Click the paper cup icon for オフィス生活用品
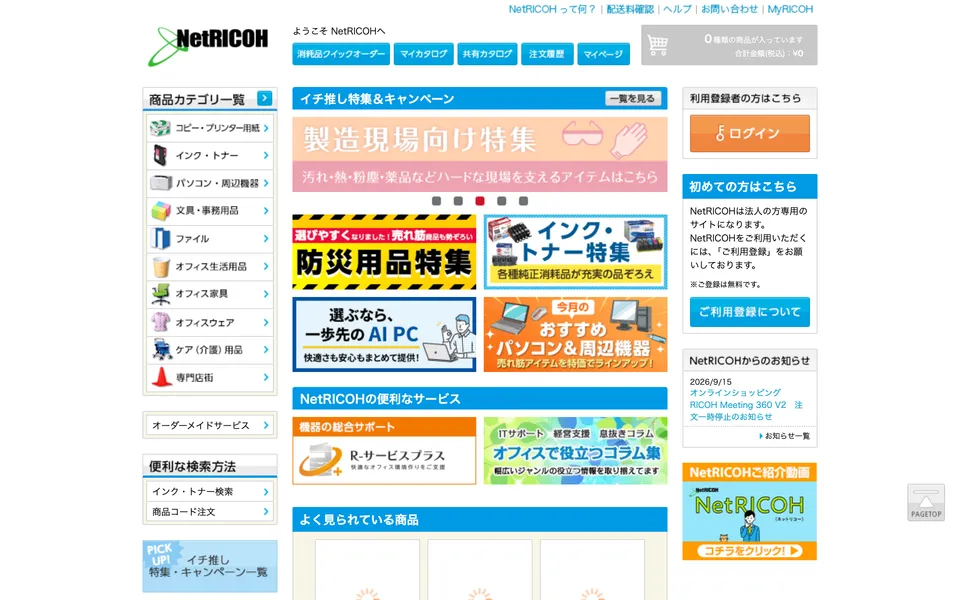The width and height of the screenshot is (960, 600). coord(160,266)
